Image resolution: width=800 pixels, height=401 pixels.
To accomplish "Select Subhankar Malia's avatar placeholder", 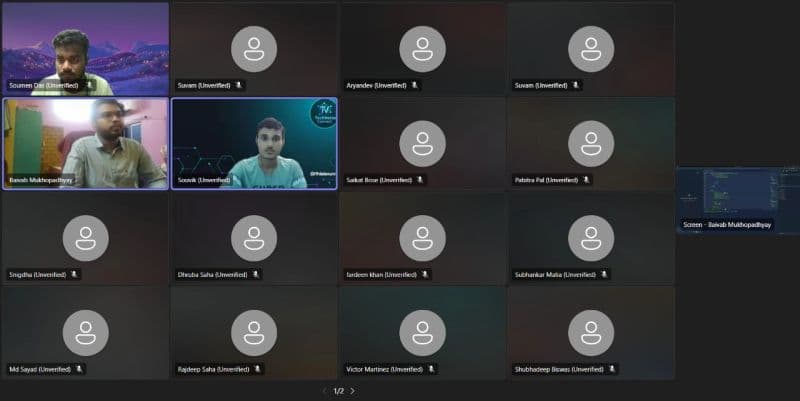I will pyautogui.click(x=591, y=237).
